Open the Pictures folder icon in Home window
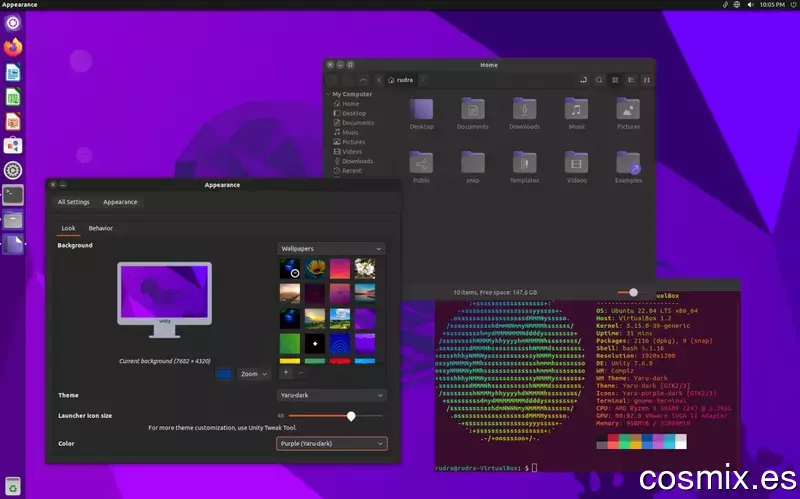The height and width of the screenshot is (499, 800). point(628,109)
